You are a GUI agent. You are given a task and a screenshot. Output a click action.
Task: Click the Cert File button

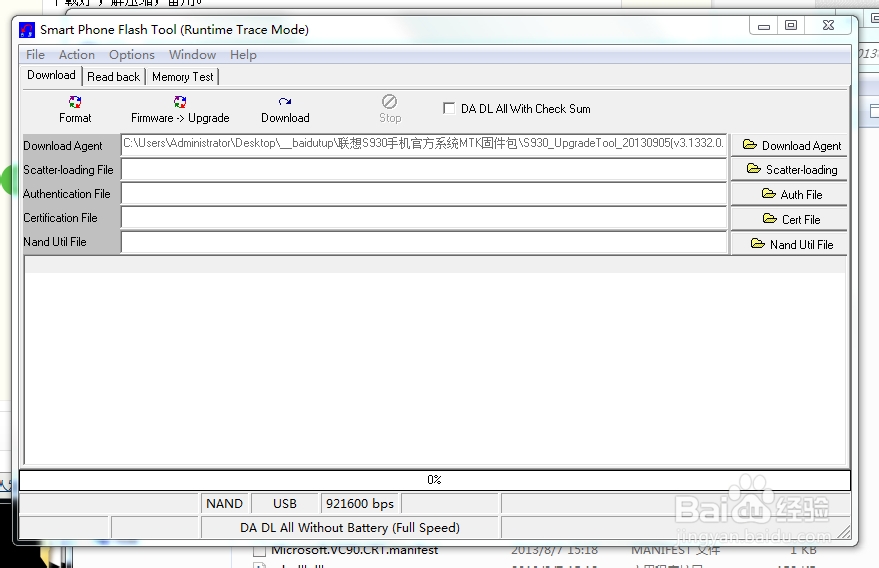(x=789, y=219)
